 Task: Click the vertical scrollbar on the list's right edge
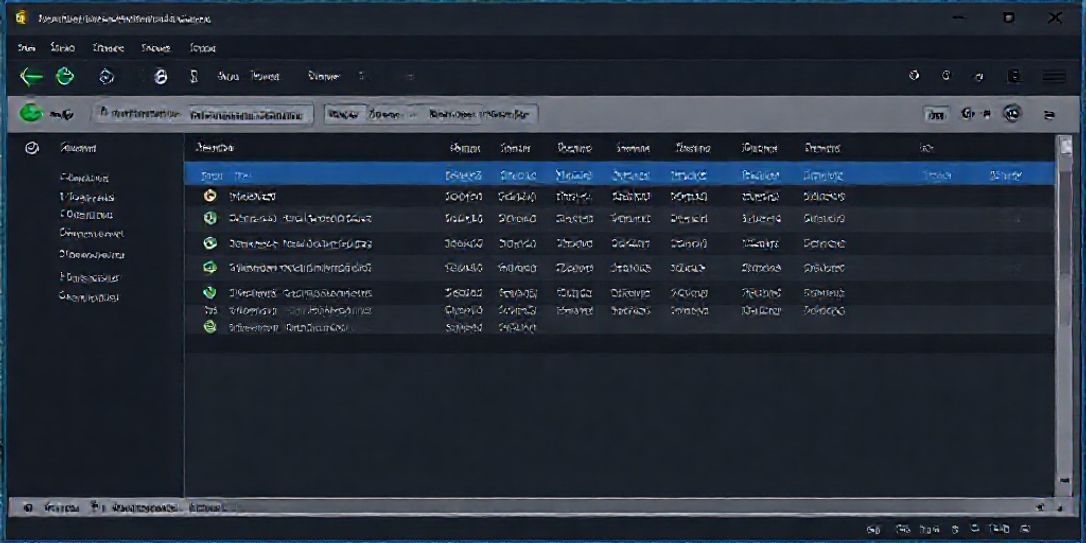click(1065, 300)
